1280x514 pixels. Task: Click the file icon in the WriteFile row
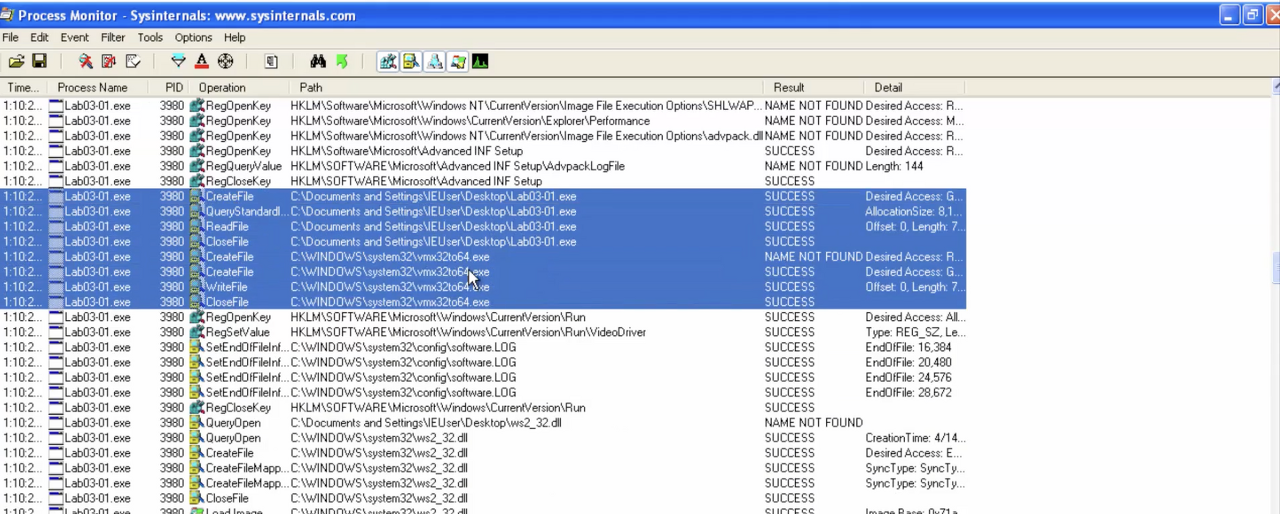point(197,287)
